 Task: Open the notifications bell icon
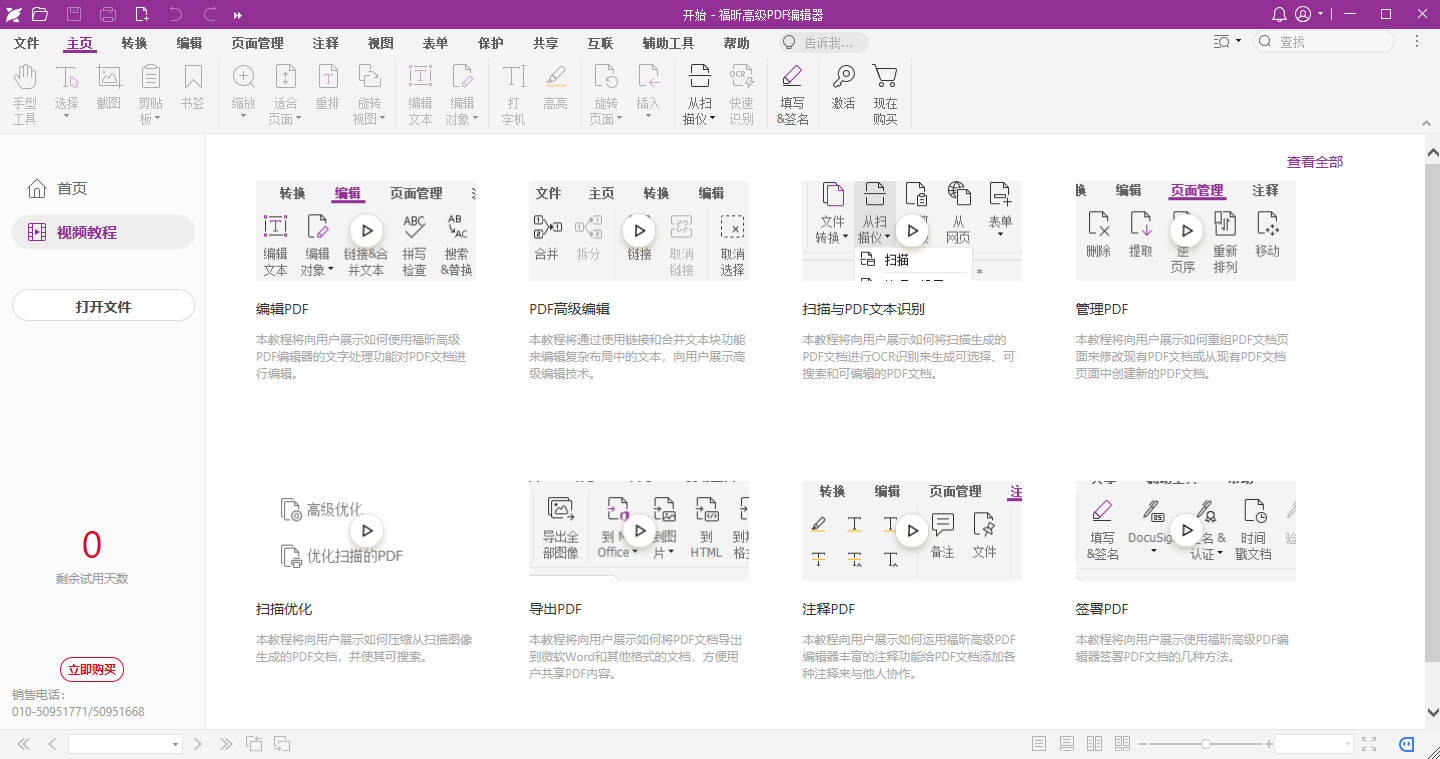[x=1279, y=14]
